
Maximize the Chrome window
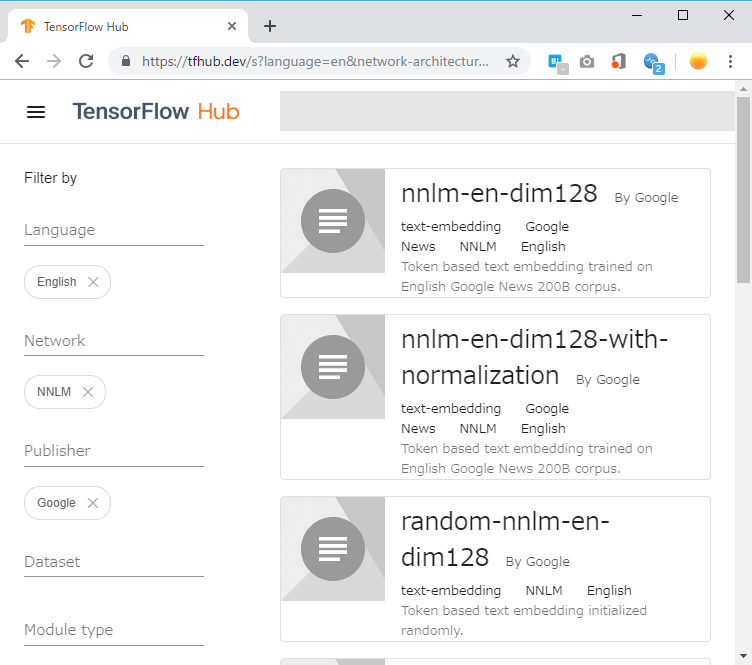coord(683,15)
